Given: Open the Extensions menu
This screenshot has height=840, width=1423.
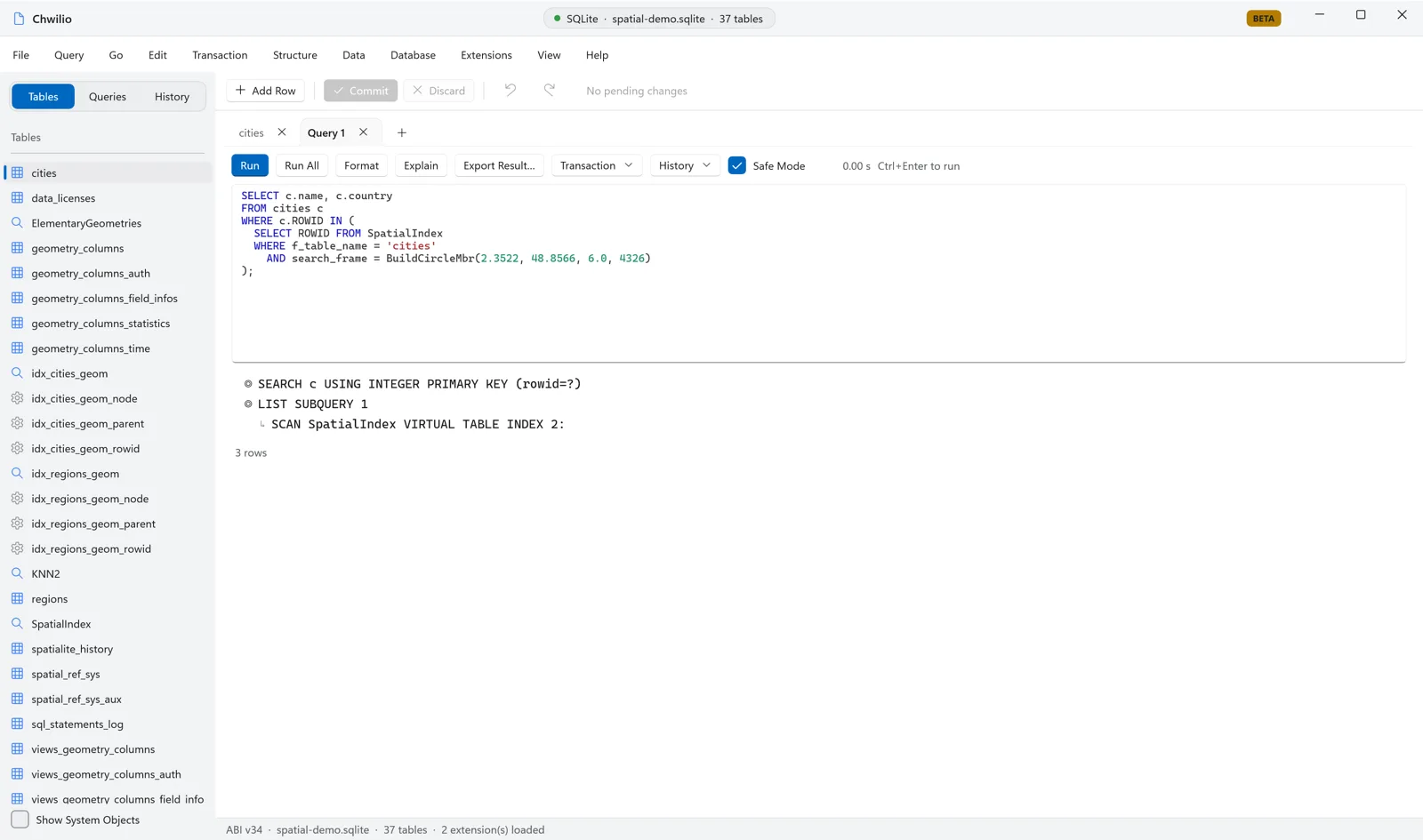Looking at the screenshot, I should [486, 55].
